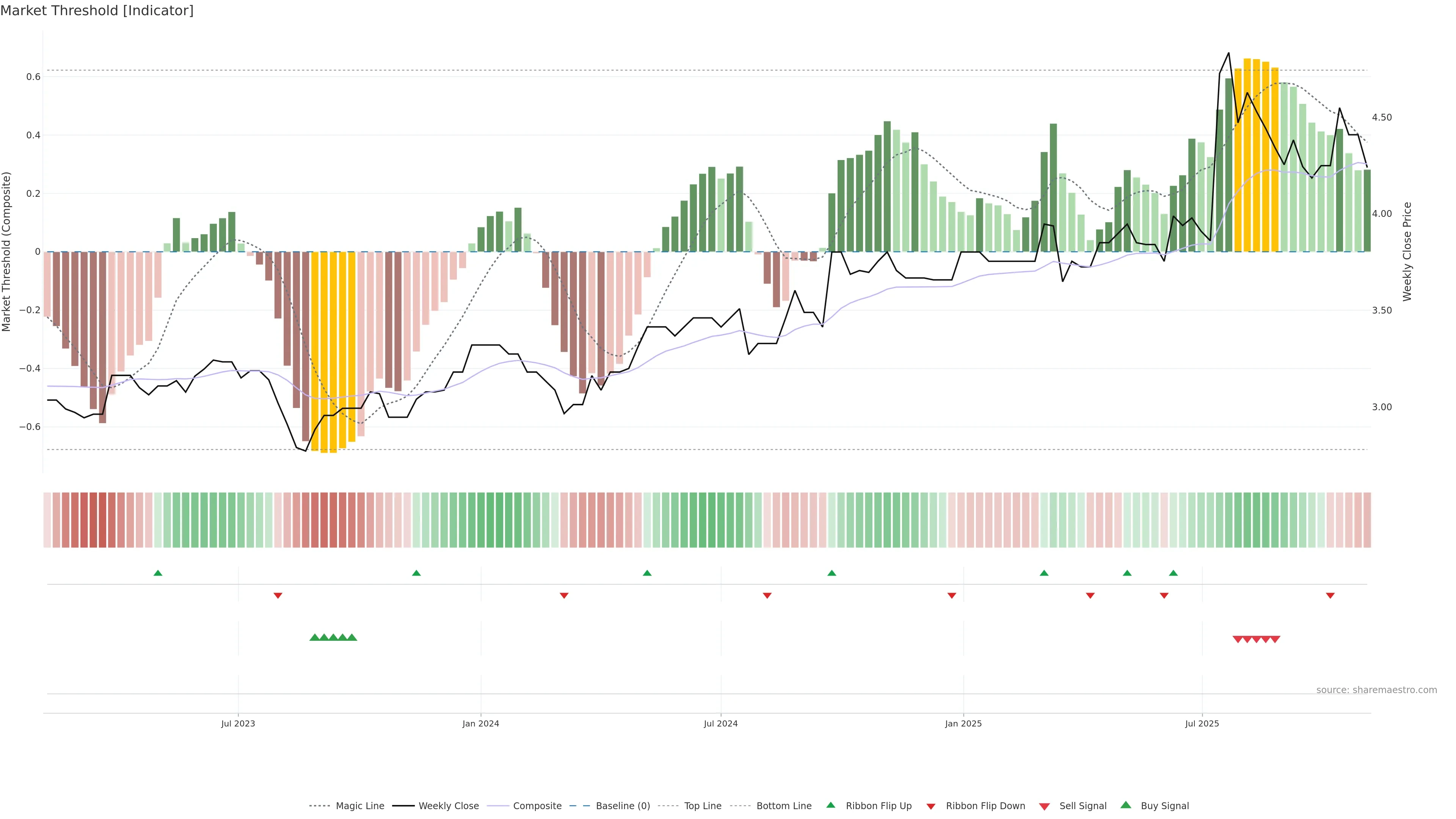Click the Magic Line legend entry

pyautogui.click(x=359, y=805)
